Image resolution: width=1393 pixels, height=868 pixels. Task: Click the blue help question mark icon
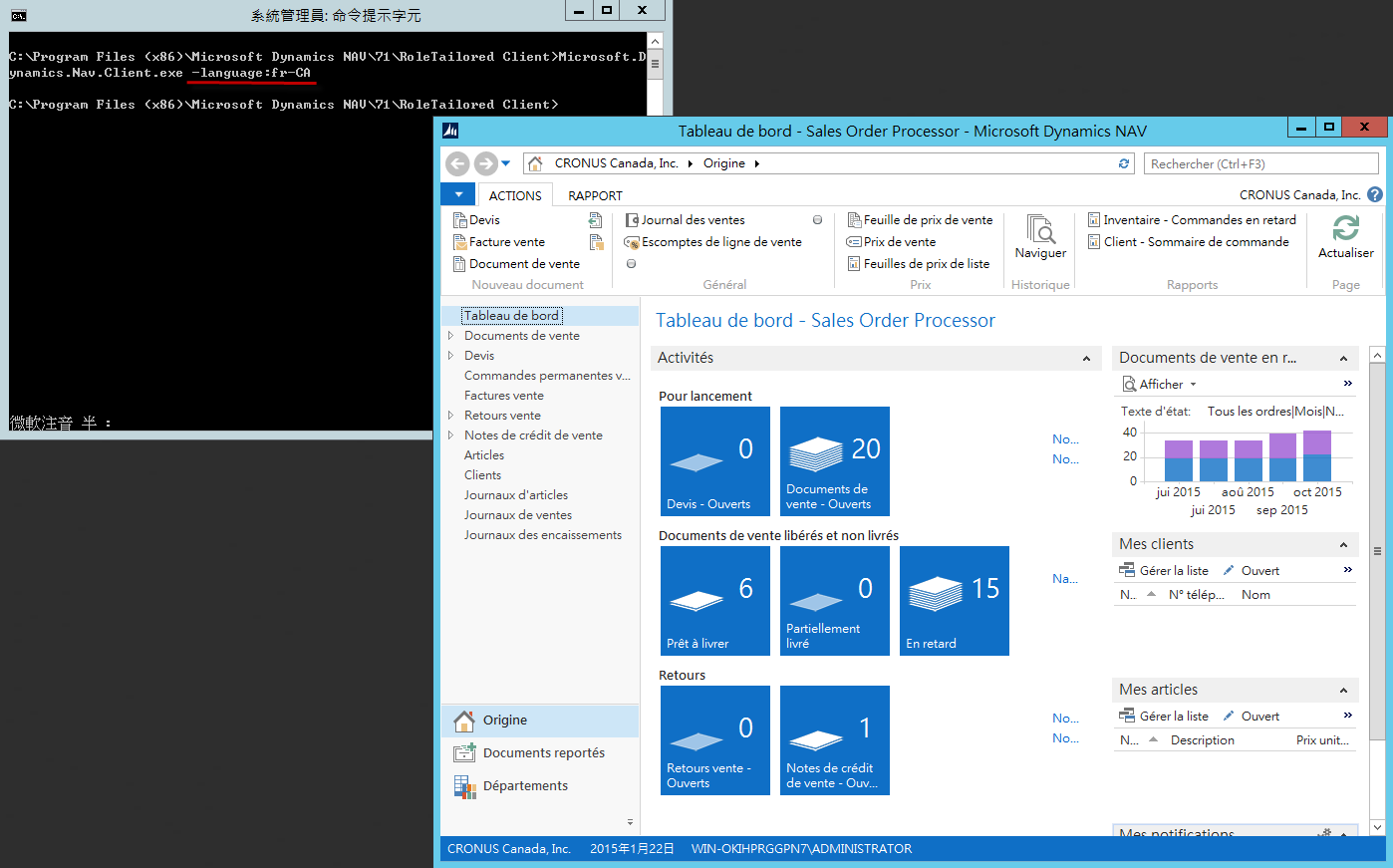point(1375,195)
